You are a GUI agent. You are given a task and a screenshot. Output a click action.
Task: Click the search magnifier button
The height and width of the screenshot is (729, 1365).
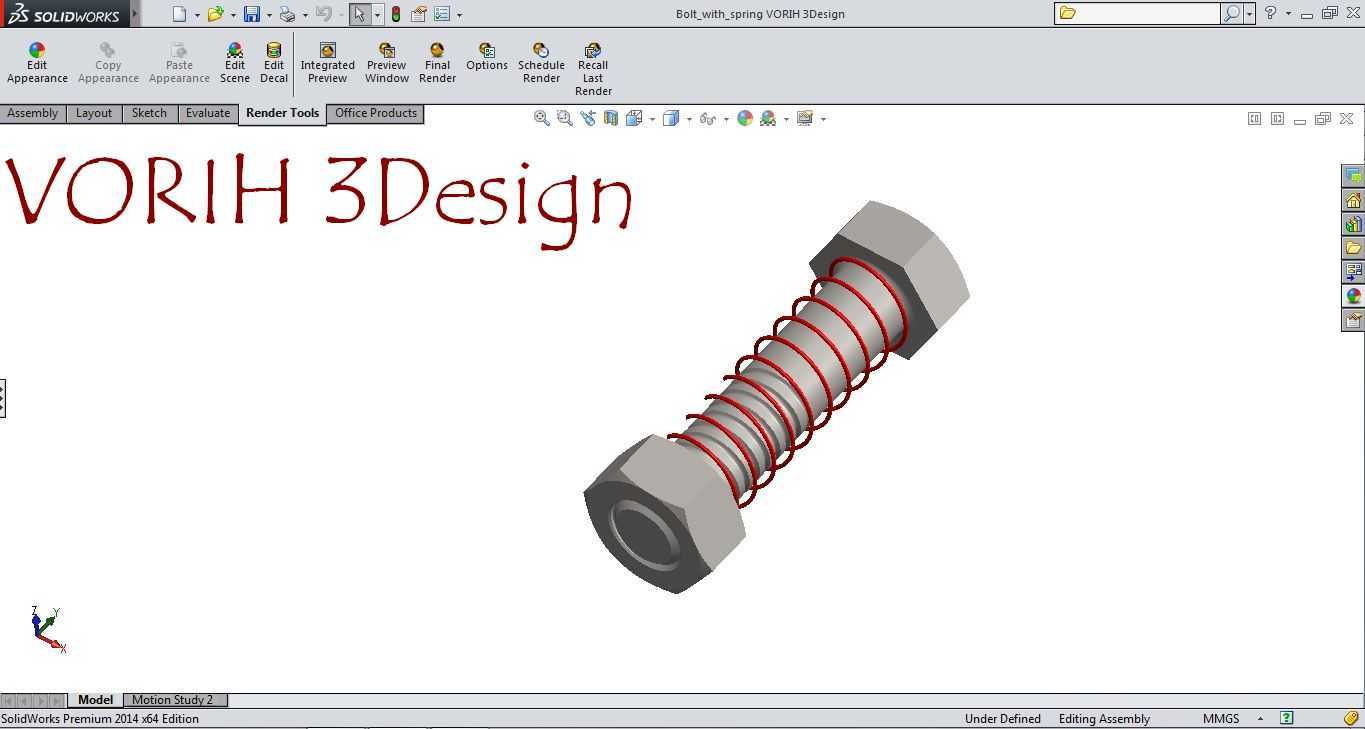click(x=1232, y=13)
